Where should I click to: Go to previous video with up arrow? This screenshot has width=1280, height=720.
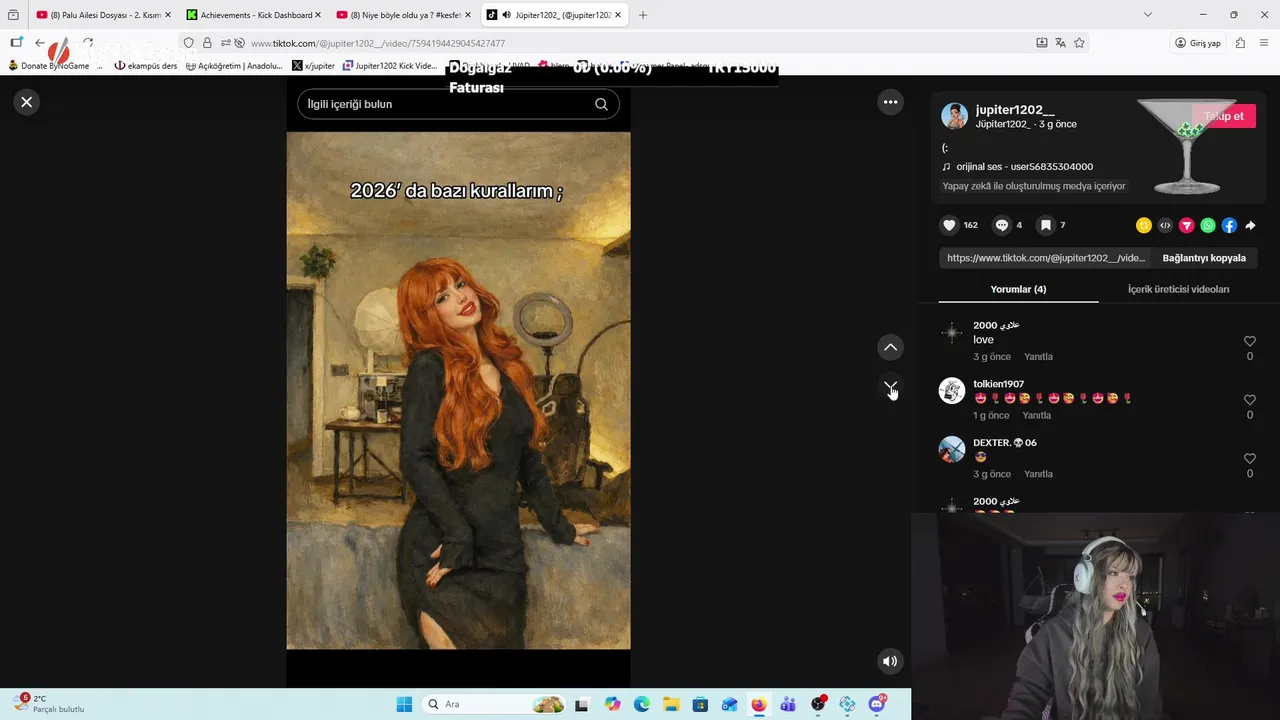(890, 347)
